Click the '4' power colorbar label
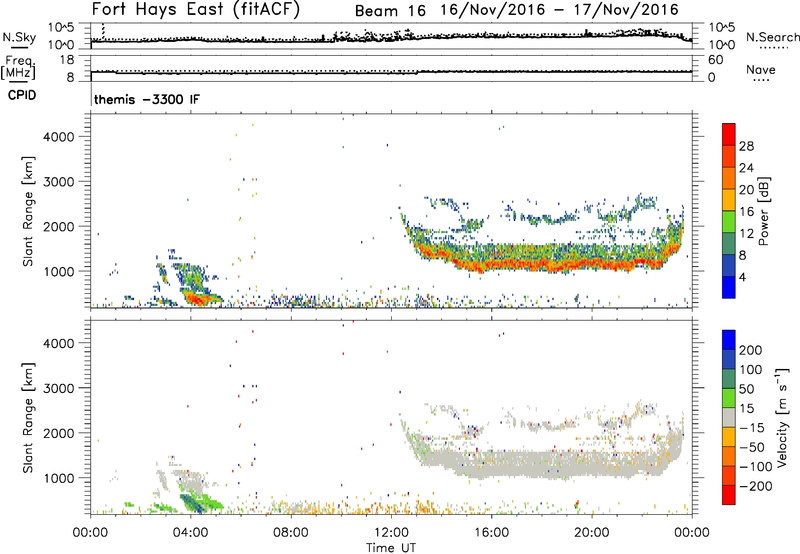This screenshot has width=800, height=554. pyautogui.click(x=742, y=278)
